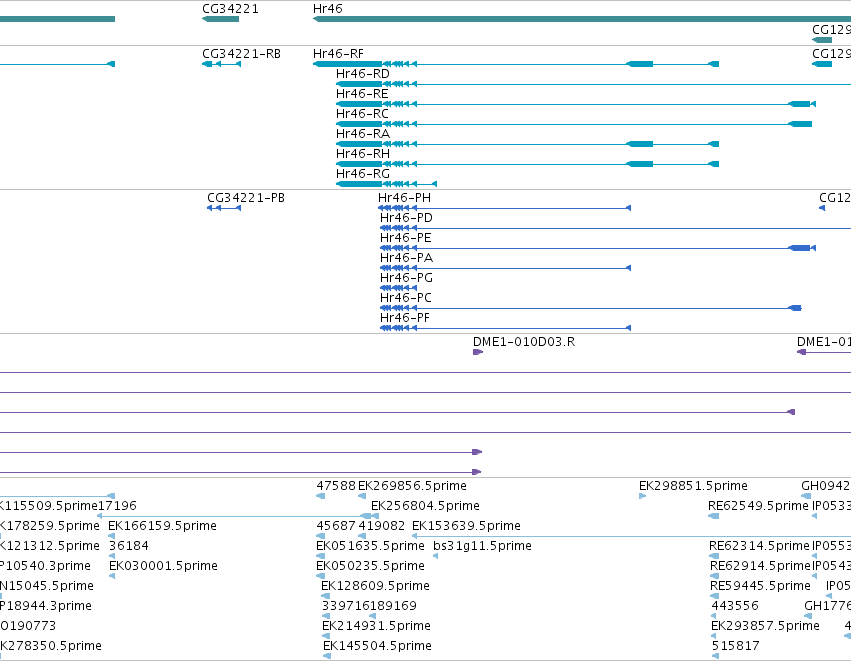Viewport: 851px width, 661px height.
Task: Select the EK214931.5prime EST label
Action: point(376,626)
